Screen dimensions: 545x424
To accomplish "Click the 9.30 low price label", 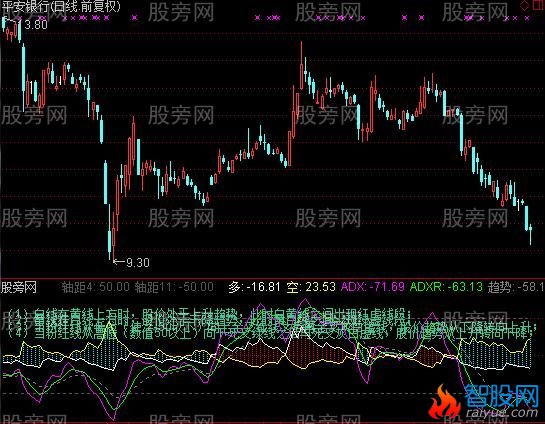I will [137, 262].
